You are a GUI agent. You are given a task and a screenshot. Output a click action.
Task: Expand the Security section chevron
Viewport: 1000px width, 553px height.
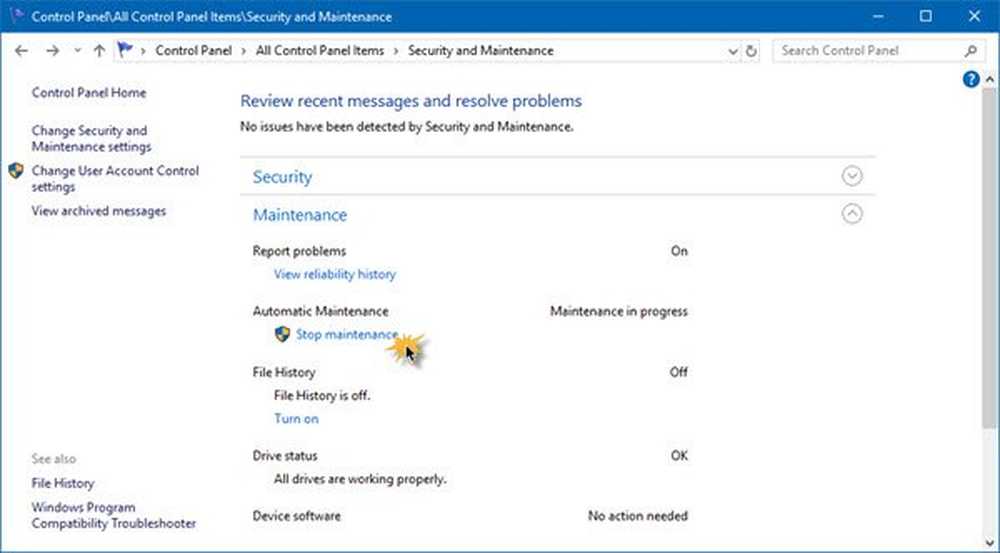point(851,176)
